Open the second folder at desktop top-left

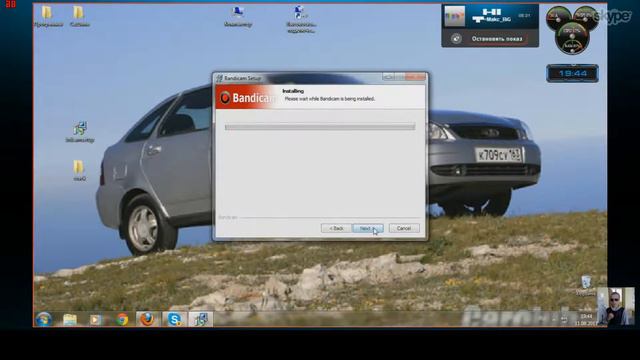pos(79,17)
